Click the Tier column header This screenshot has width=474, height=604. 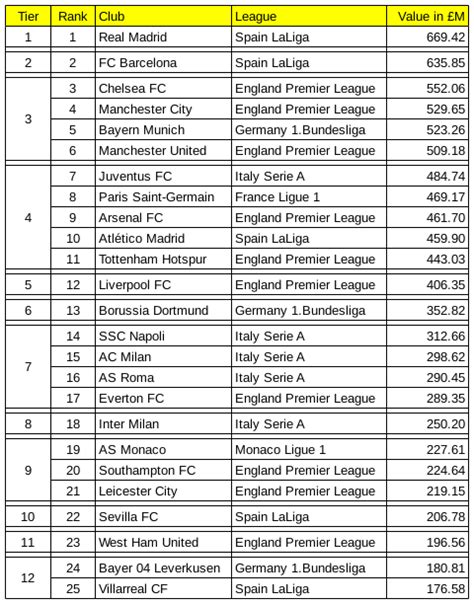[28, 17]
